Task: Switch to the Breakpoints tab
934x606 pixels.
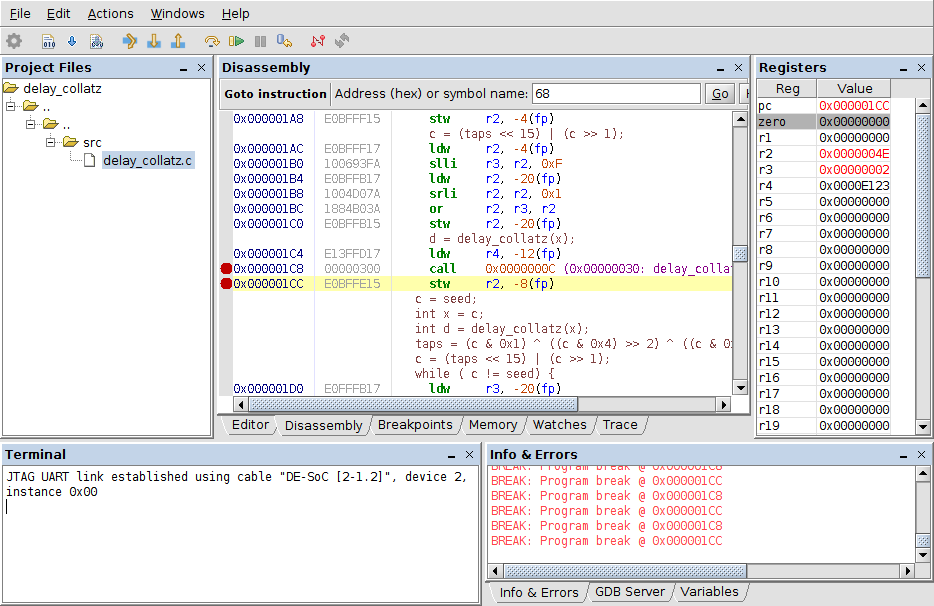Action: 415,425
